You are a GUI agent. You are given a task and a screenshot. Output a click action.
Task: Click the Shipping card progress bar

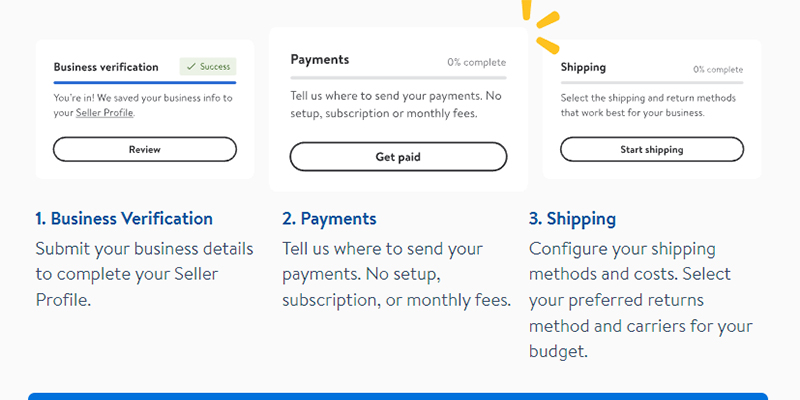point(652,82)
